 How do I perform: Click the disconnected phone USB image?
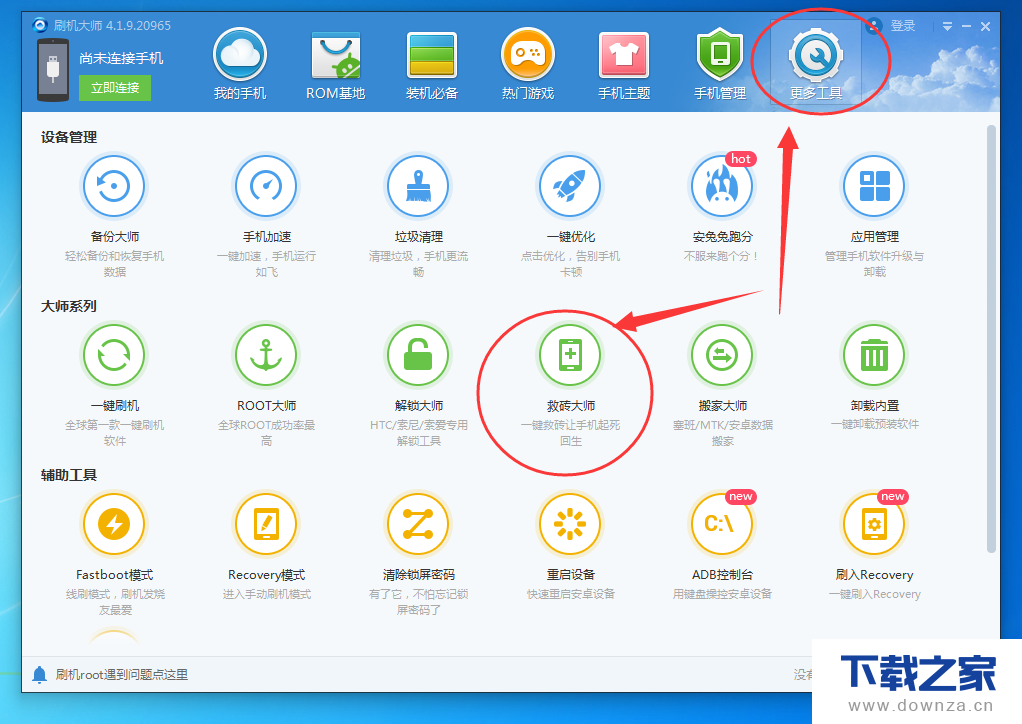[x=53, y=70]
